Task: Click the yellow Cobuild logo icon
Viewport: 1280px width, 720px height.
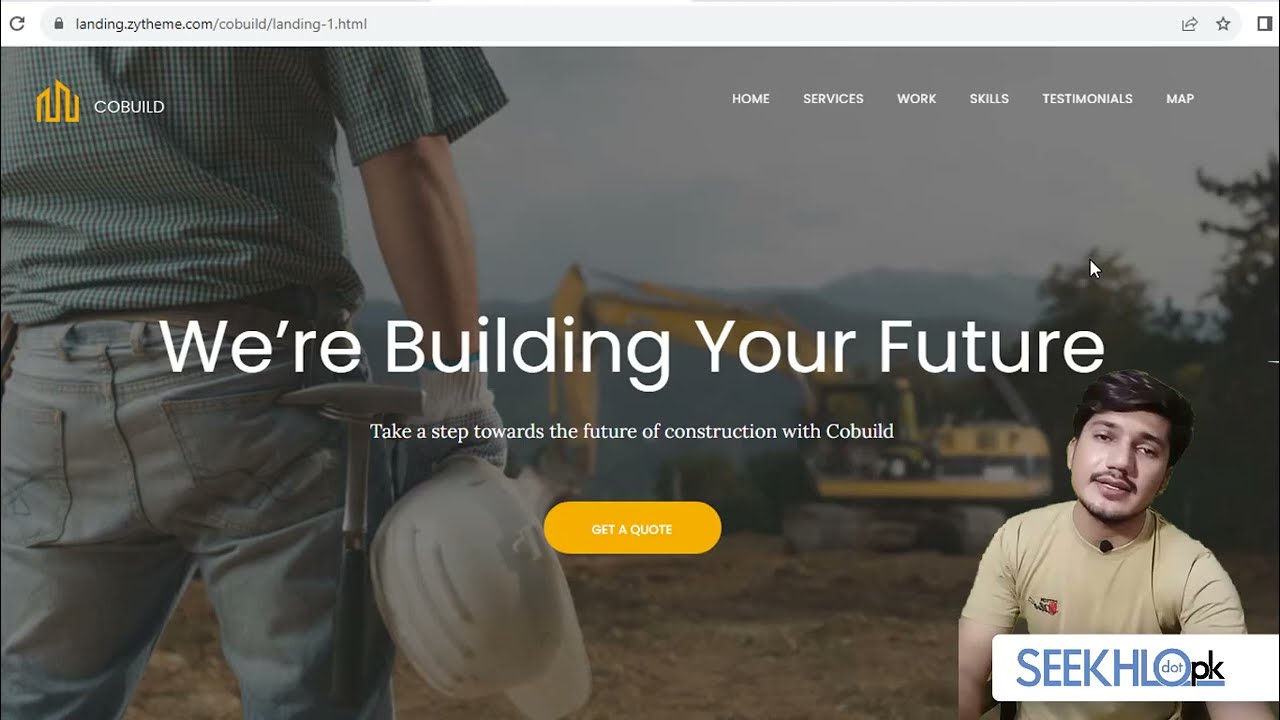Action: [57, 102]
